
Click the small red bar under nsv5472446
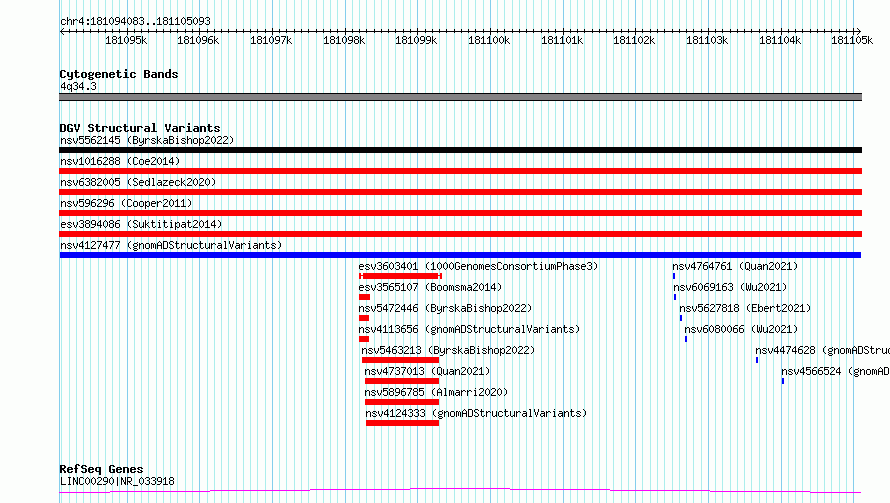pyautogui.click(x=364, y=318)
